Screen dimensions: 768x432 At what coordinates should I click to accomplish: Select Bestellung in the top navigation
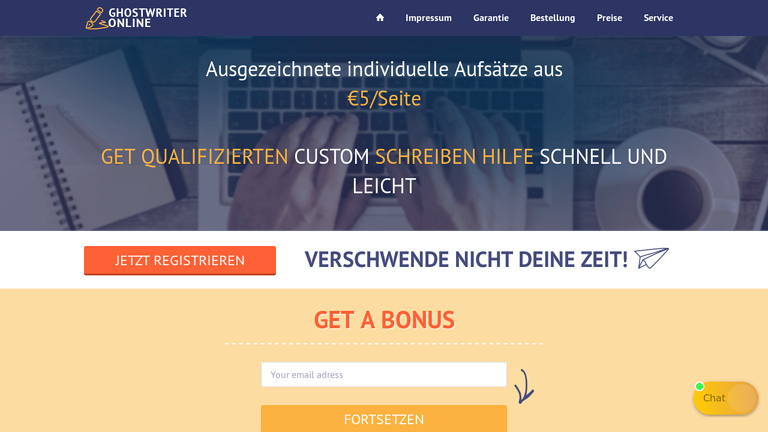coord(552,18)
